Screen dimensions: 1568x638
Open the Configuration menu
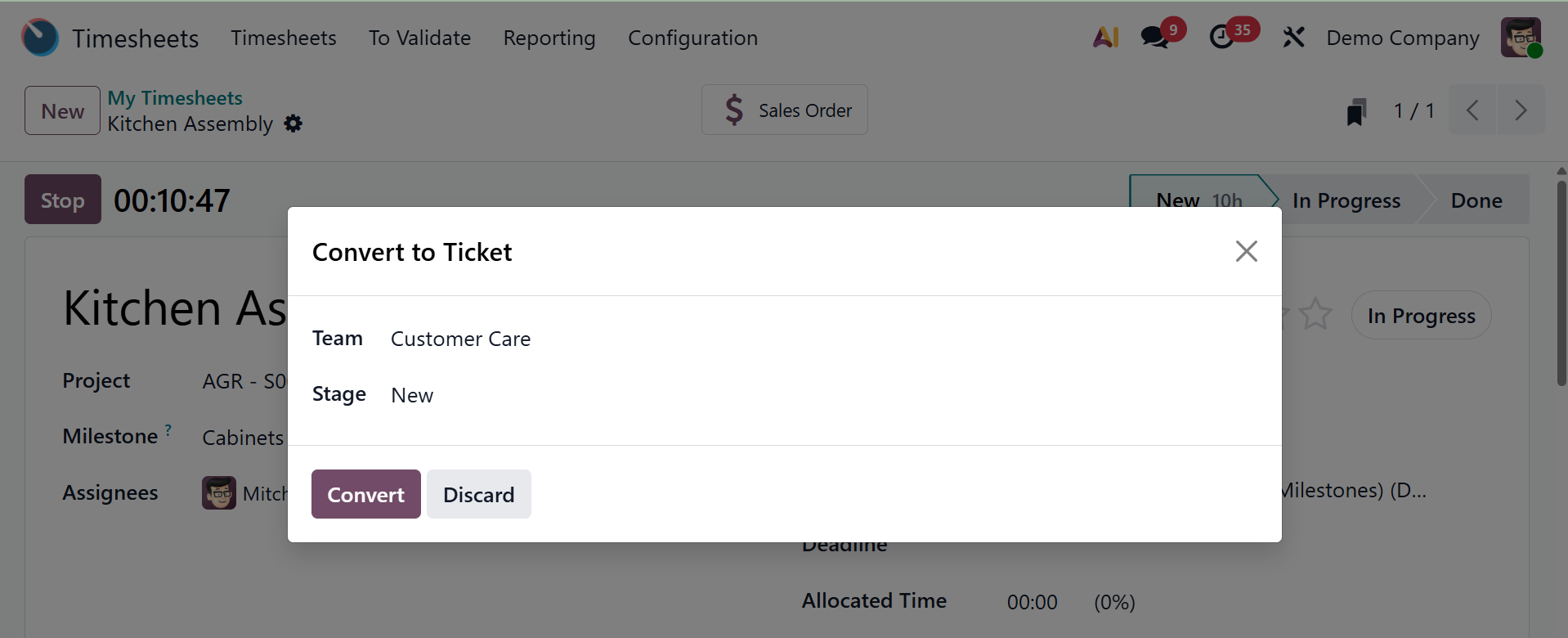[x=692, y=38]
